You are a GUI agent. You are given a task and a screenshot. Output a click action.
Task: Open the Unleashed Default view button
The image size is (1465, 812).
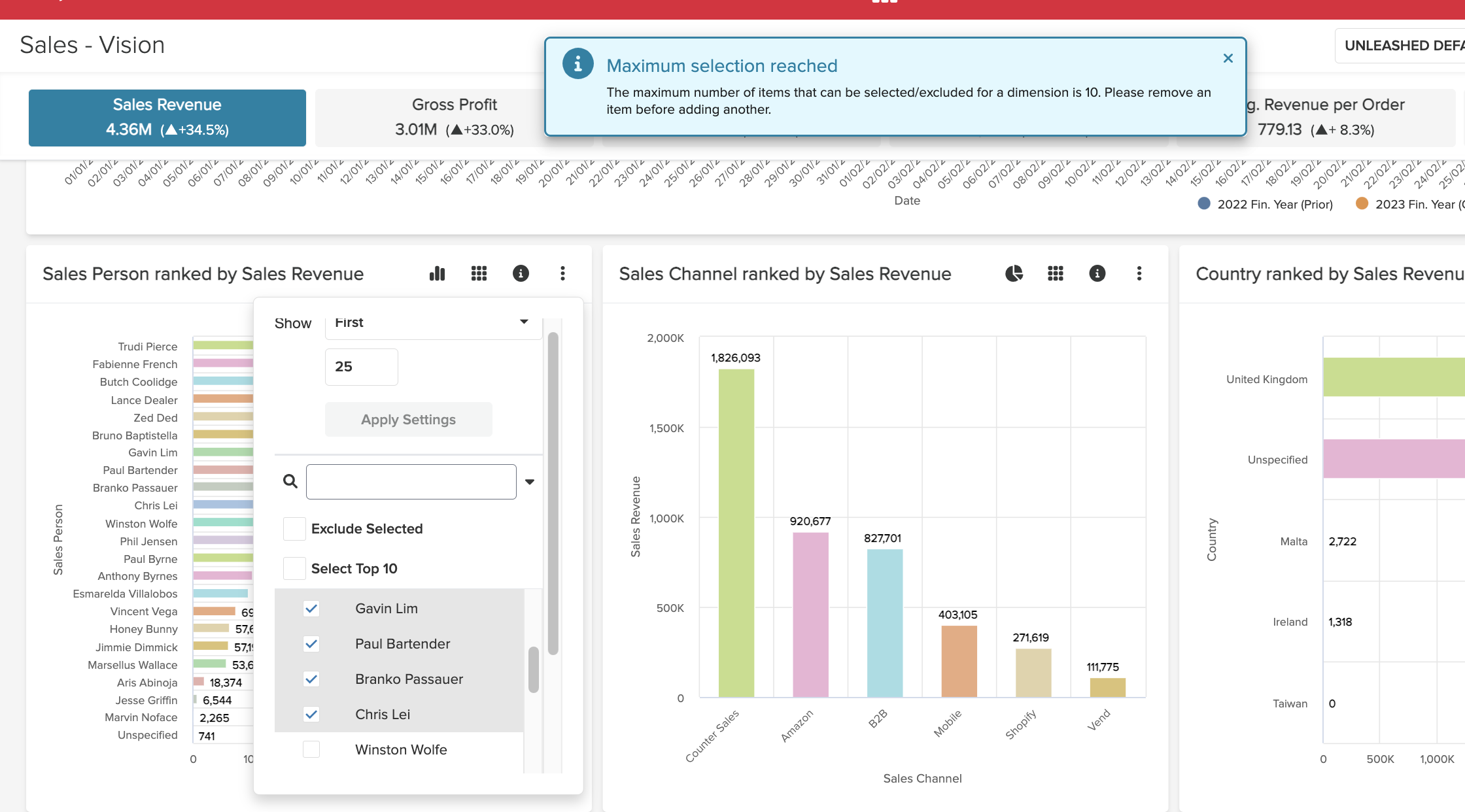click(x=1405, y=45)
